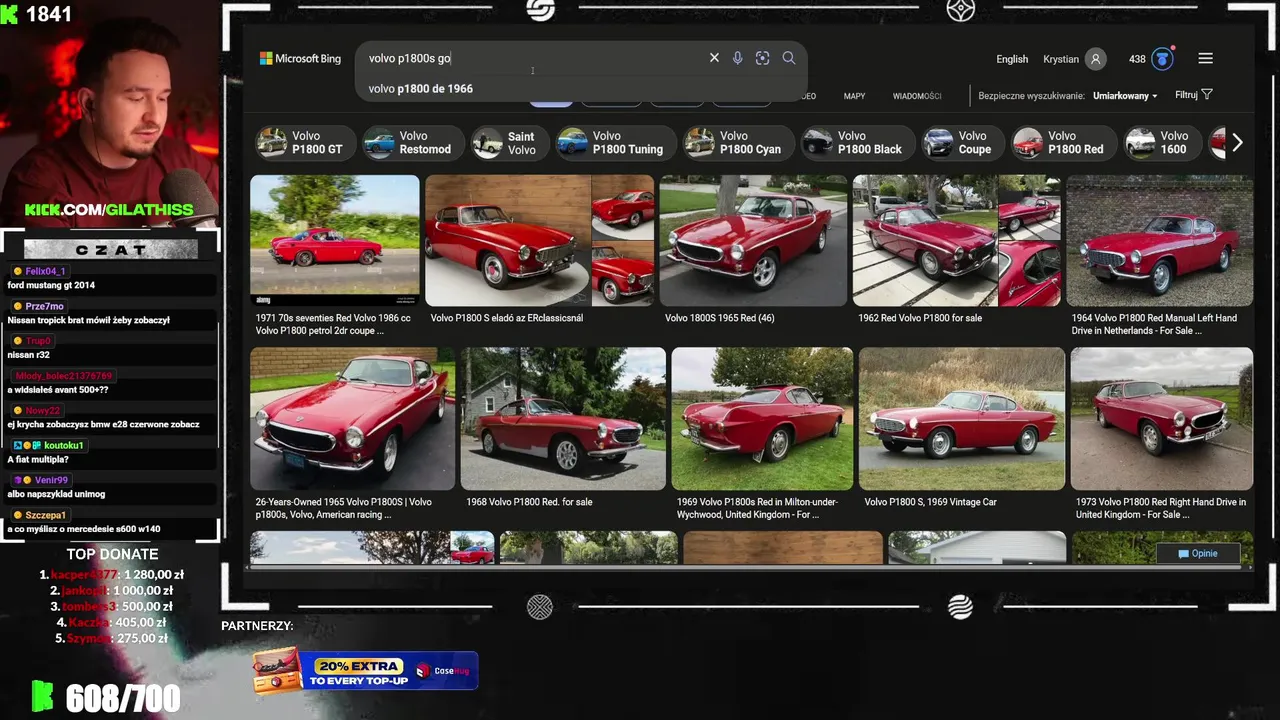Screen dimensions: 1280x720
Task: Click follower goal counter 608/700
Action: (x=123, y=698)
